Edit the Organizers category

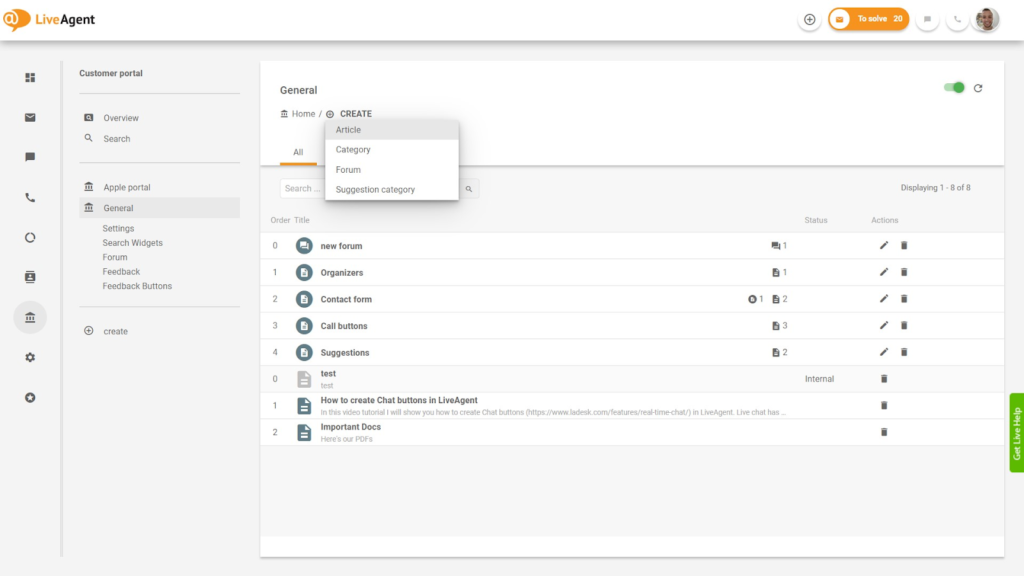pyautogui.click(x=884, y=272)
